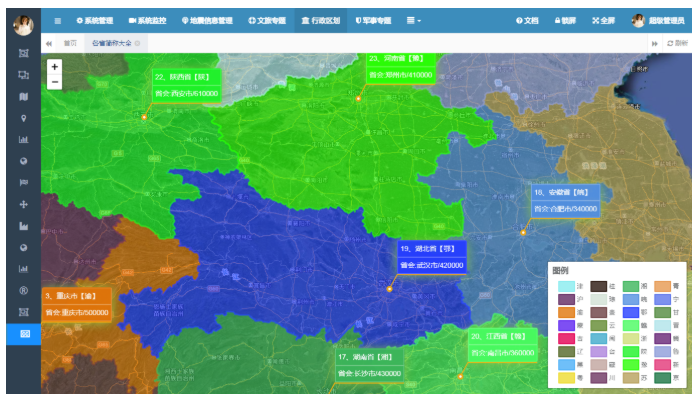Open the sidebar desktop monitor icon

pos(24,75)
